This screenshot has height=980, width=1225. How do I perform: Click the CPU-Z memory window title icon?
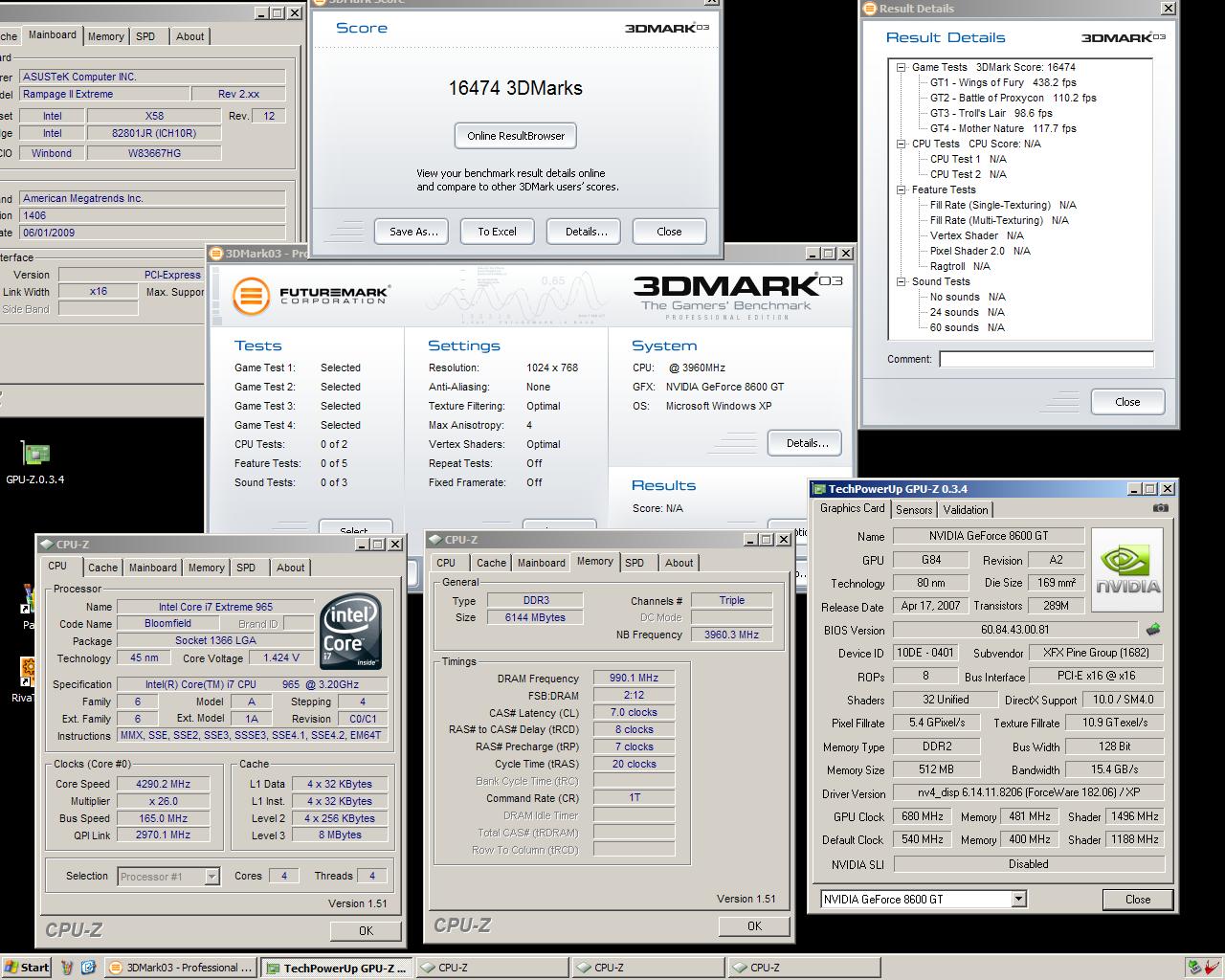click(435, 540)
